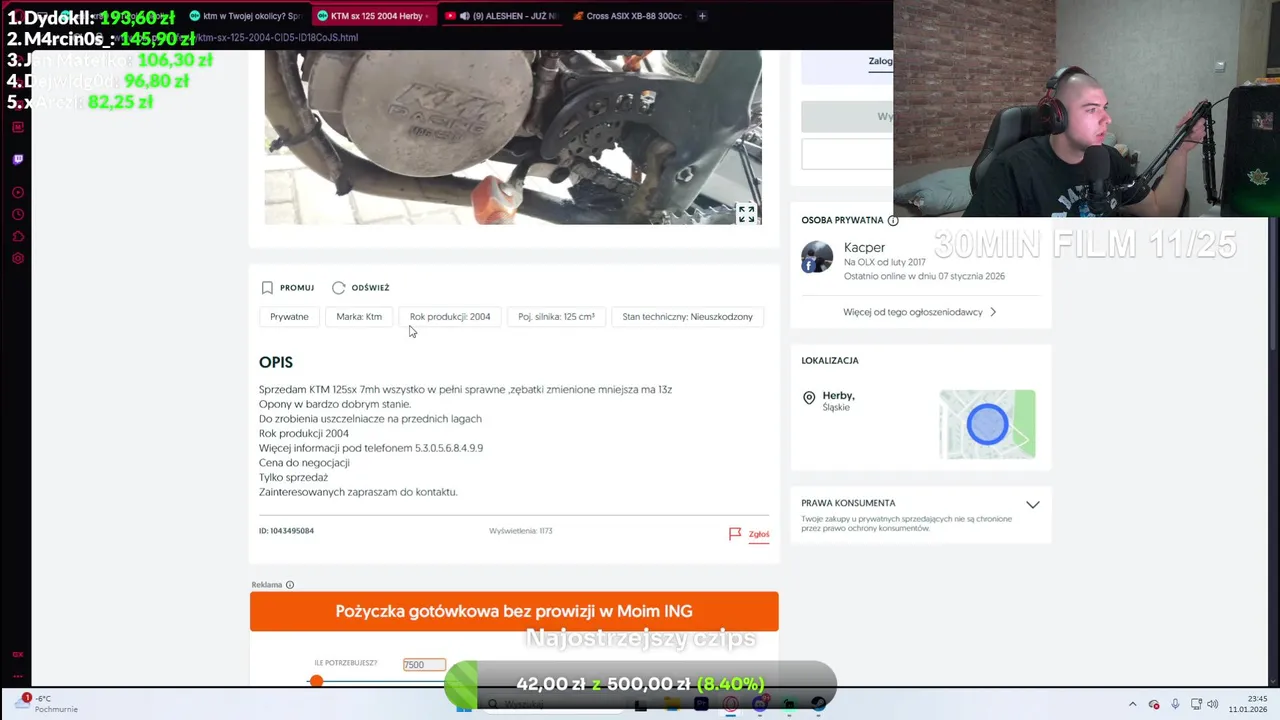Click the info icon next to Reklama

pos(290,585)
